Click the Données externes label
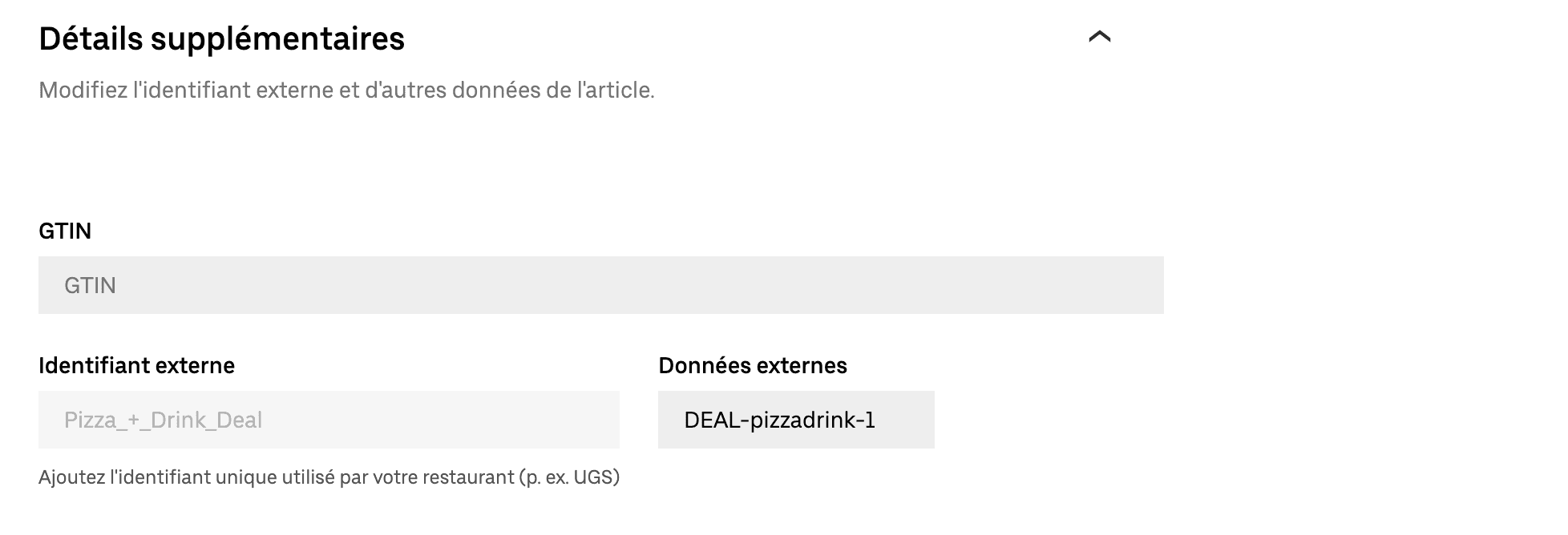This screenshot has height=535, width=1568. tap(752, 366)
